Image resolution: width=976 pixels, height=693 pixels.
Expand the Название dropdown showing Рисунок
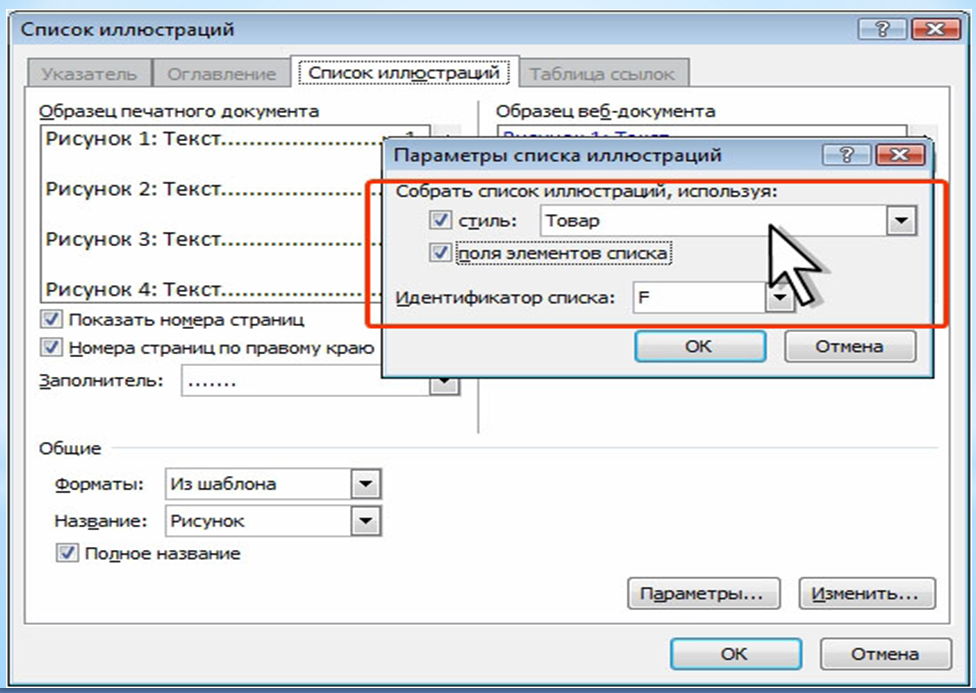(x=365, y=521)
